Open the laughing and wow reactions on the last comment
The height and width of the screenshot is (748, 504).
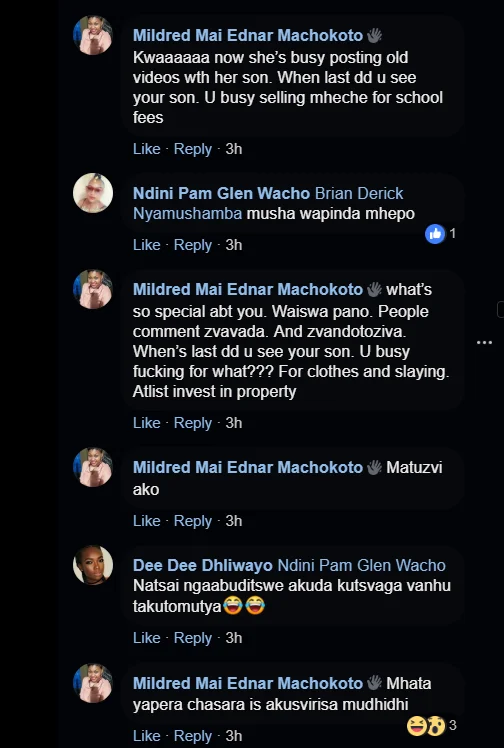[426, 726]
